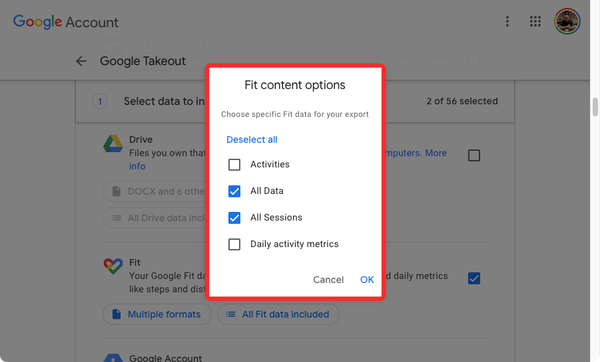The image size is (600, 362).
Task: Open the Drive More info link
Action: 436,153
